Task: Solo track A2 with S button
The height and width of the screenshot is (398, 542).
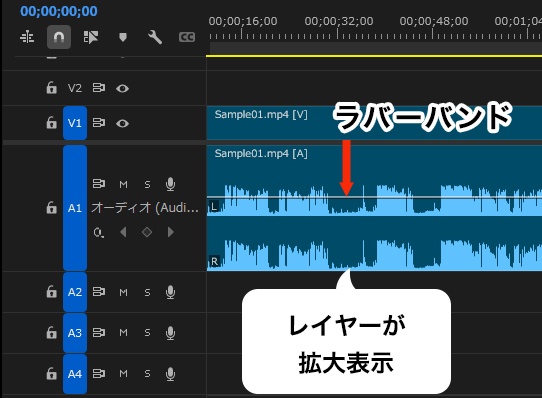Action: (x=147, y=293)
